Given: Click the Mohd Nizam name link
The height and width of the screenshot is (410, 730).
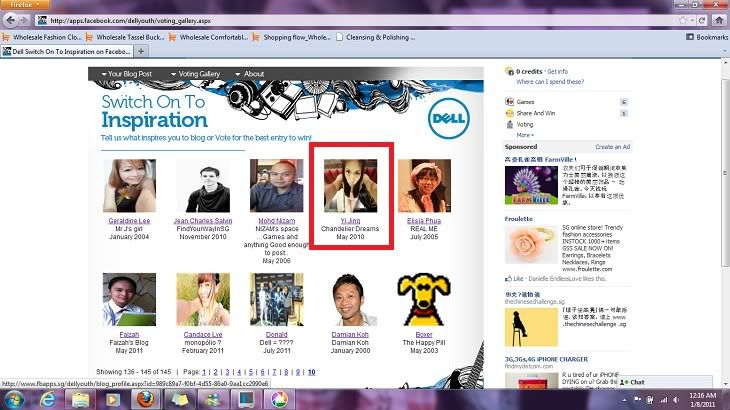Looking at the screenshot, I should click(x=277, y=221).
